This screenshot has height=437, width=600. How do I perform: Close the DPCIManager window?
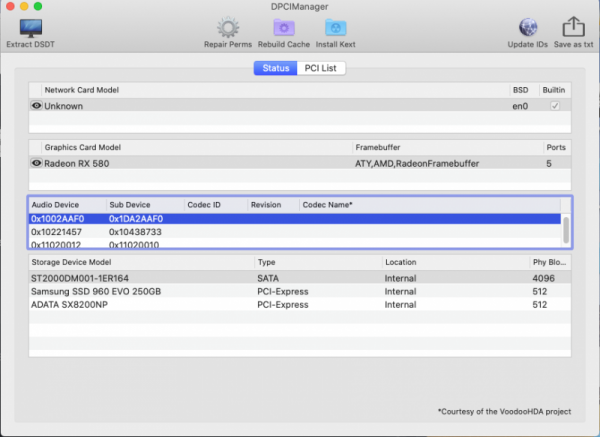coord(10,6)
